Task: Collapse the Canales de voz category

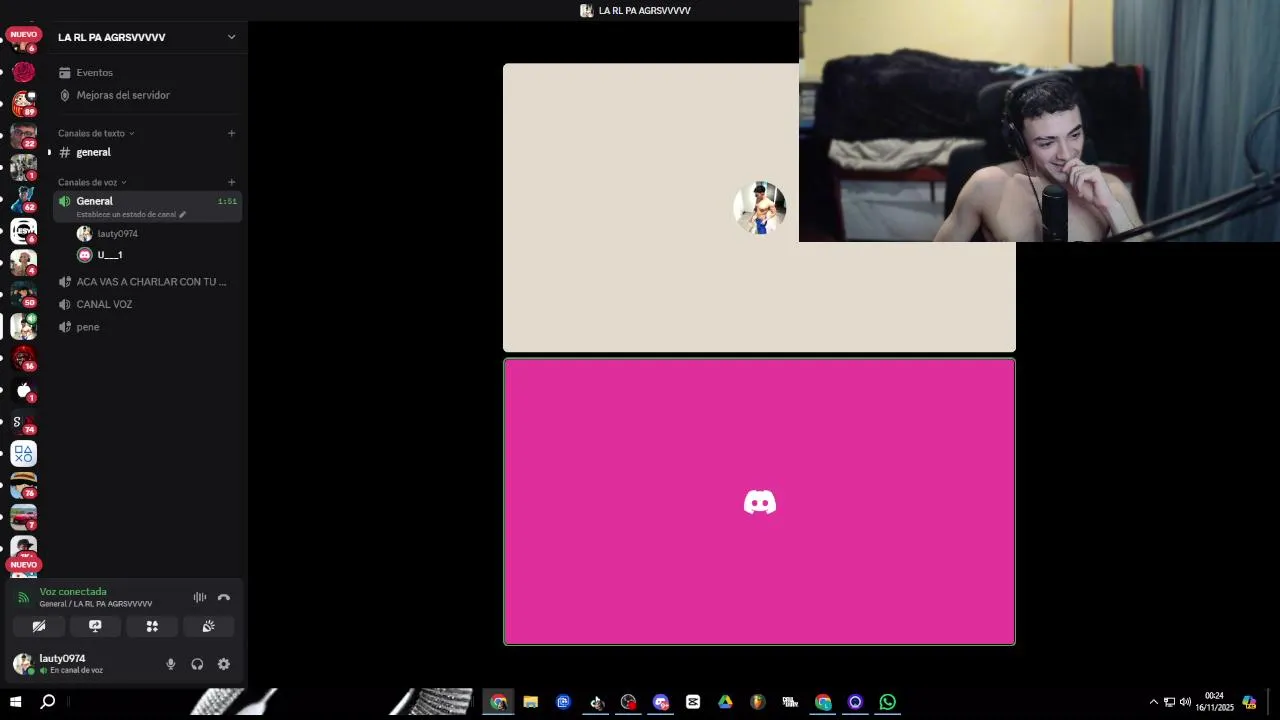Action: 92,182
